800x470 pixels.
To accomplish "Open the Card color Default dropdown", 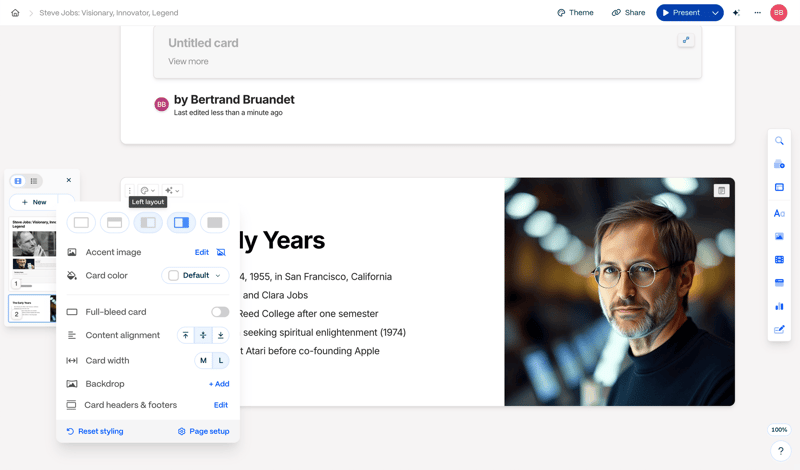I will coord(195,275).
